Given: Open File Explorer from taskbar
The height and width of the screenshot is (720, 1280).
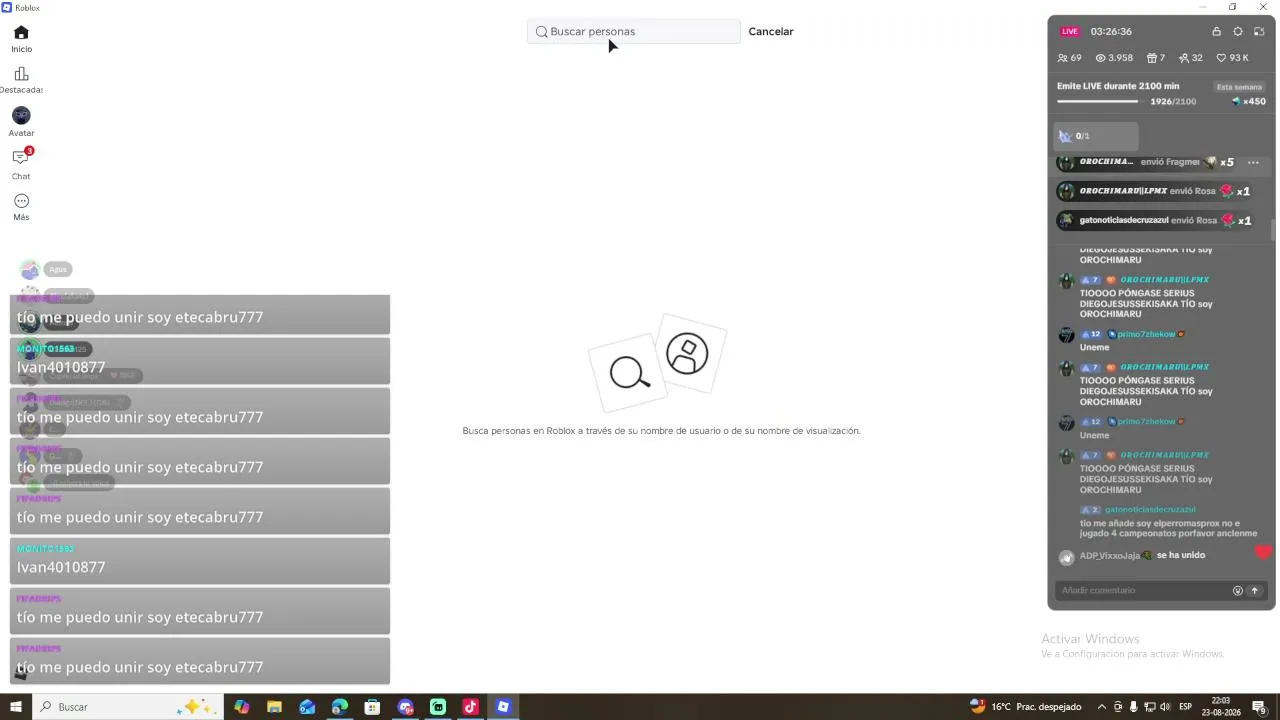Looking at the screenshot, I should click(x=274, y=707).
